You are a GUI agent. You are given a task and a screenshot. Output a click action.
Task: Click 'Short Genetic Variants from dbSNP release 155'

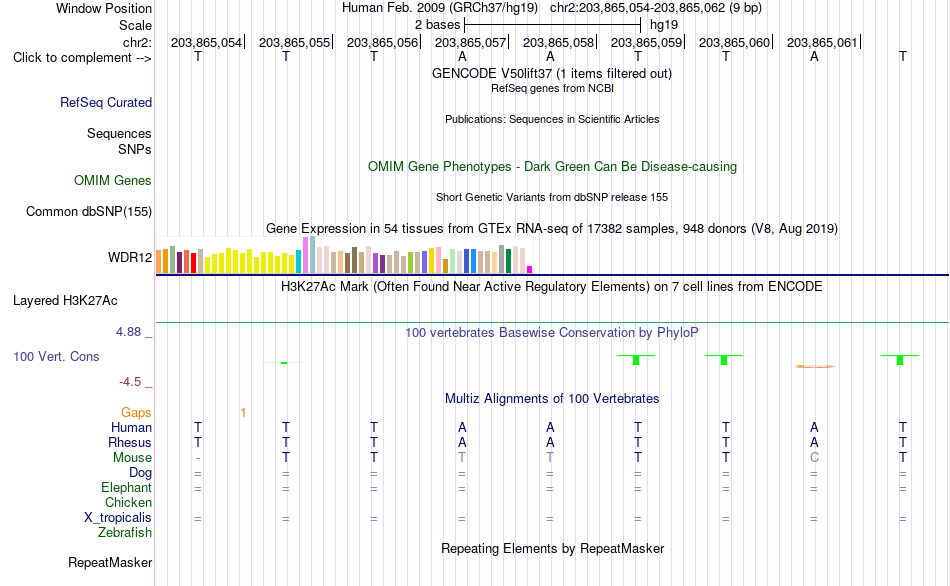(x=552, y=198)
